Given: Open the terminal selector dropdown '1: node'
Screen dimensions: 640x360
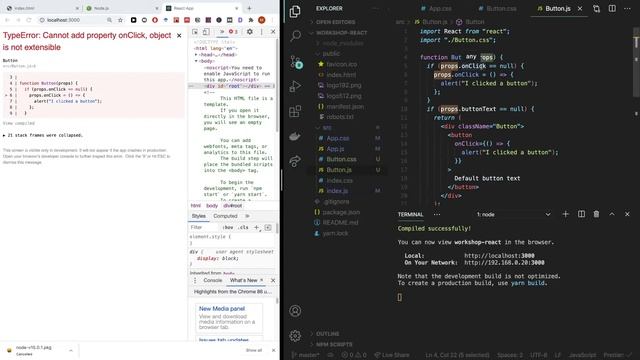Looking at the screenshot, I should pos(514,214).
